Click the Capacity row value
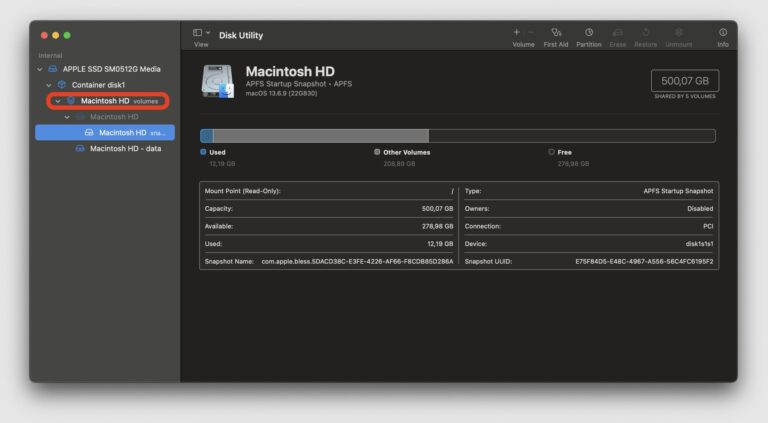This screenshot has height=423, width=768. pyautogui.click(x=437, y=209)
